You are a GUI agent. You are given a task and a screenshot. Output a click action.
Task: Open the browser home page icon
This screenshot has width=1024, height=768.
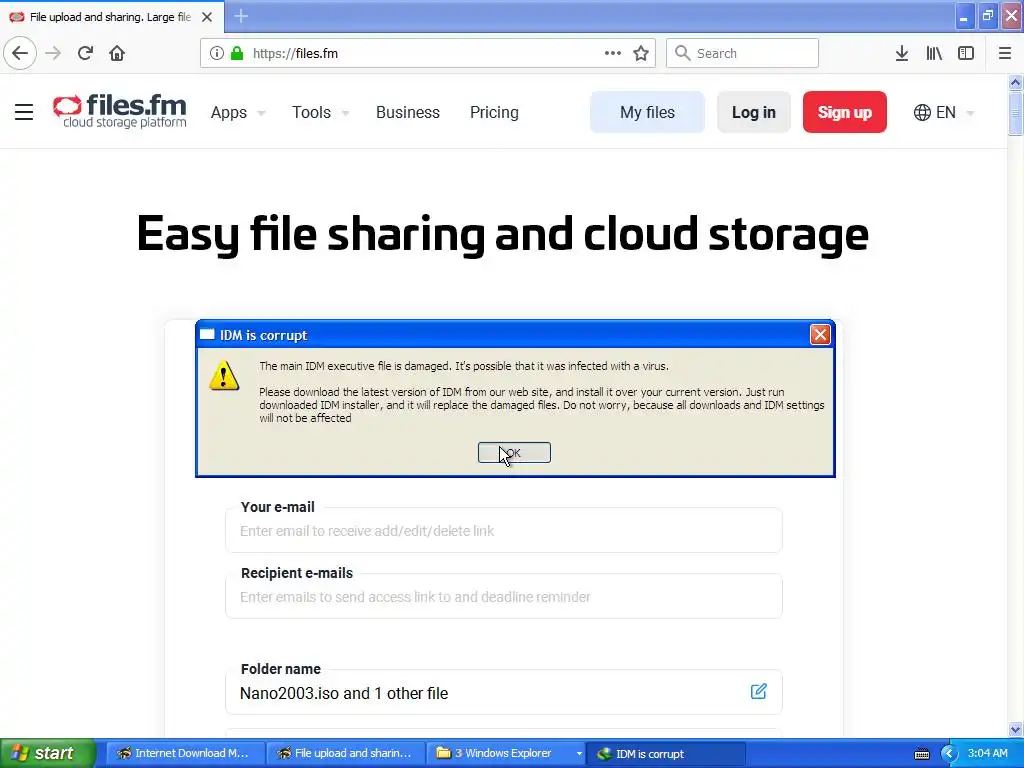click(x=117, y=53)
